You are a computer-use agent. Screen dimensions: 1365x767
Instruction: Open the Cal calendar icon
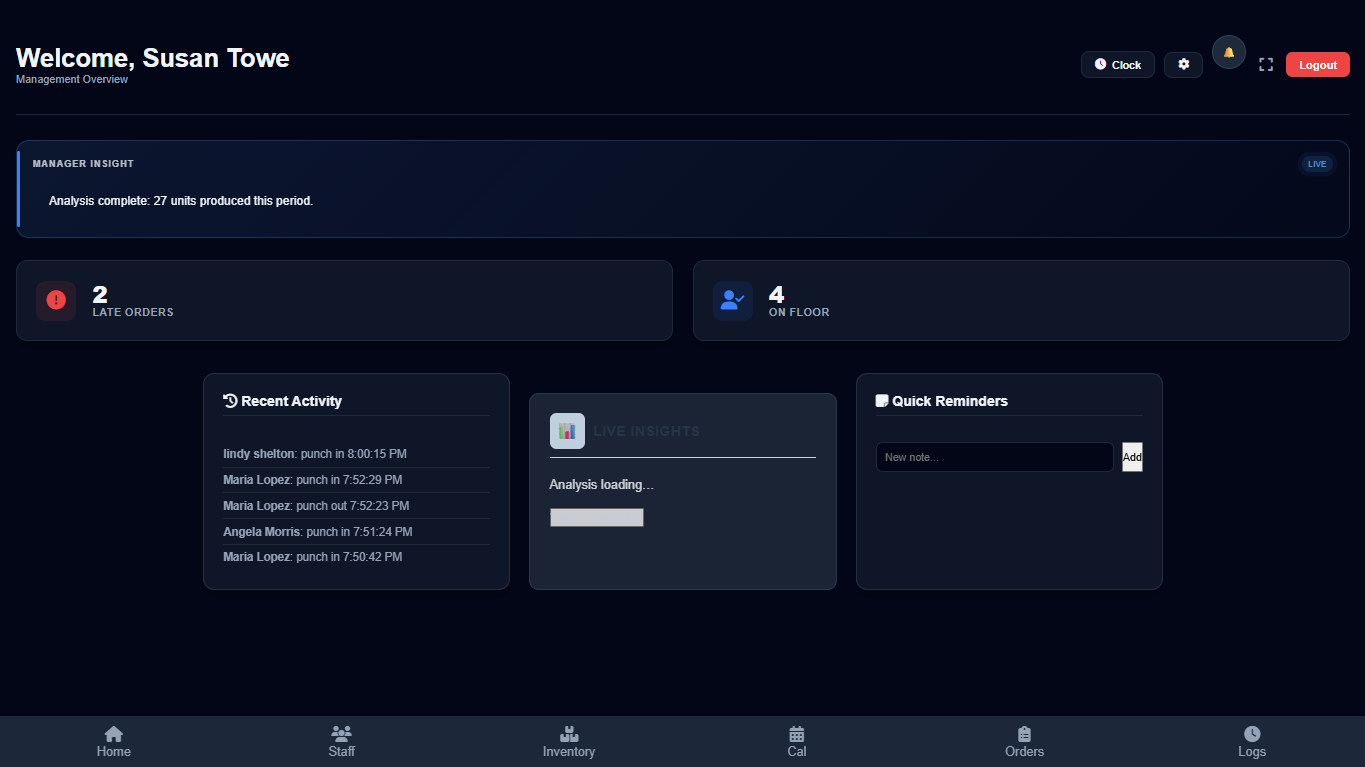pos(796,735)
